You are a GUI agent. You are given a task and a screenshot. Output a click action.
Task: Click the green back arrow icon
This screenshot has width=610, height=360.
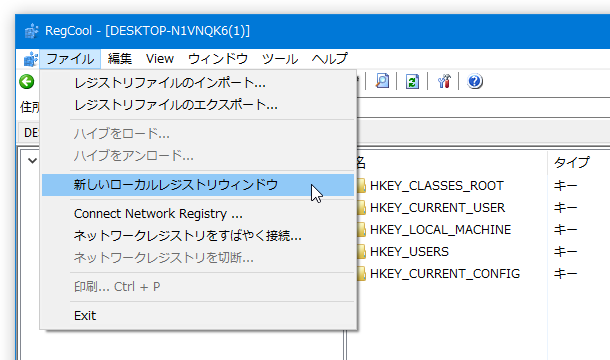tap(27, 82)
